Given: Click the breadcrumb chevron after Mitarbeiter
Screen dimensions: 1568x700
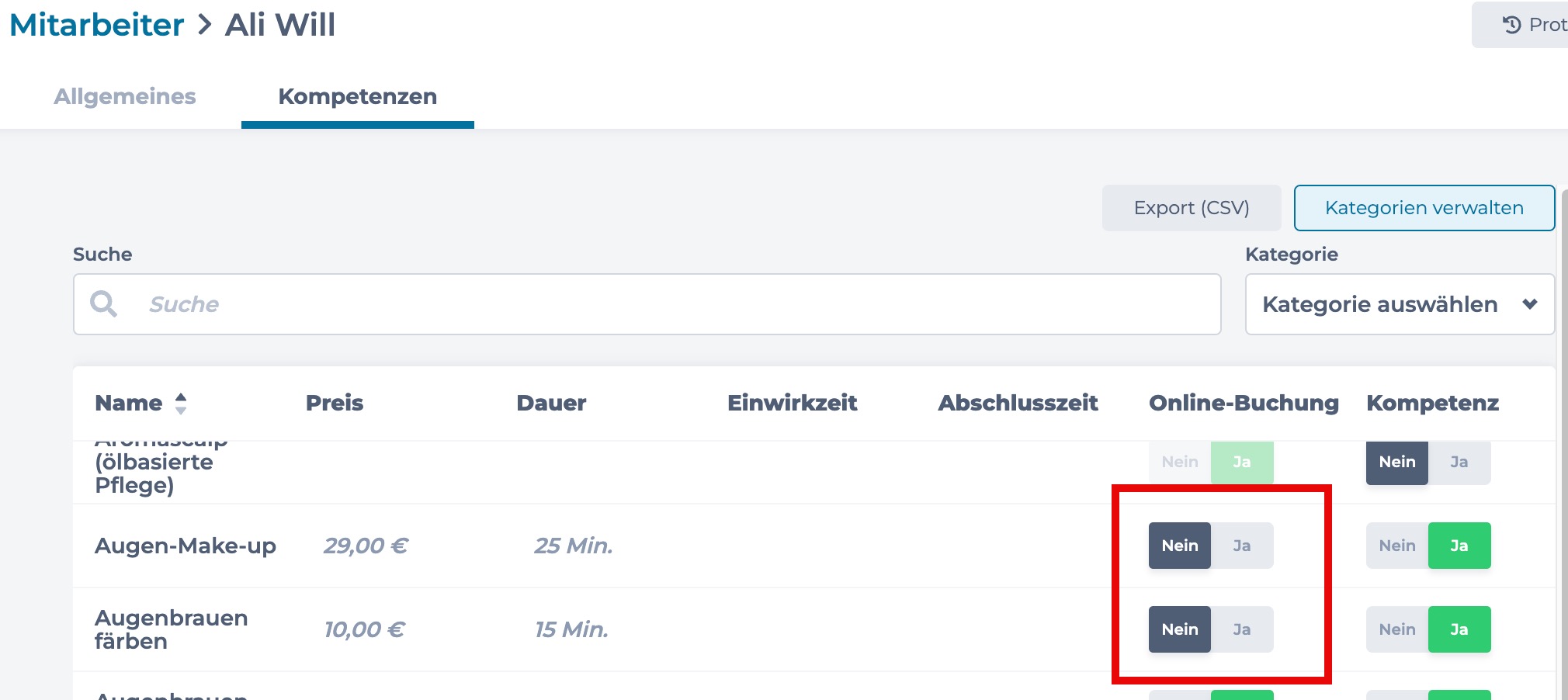Looking at the screenshot, I should click(205, 25).
